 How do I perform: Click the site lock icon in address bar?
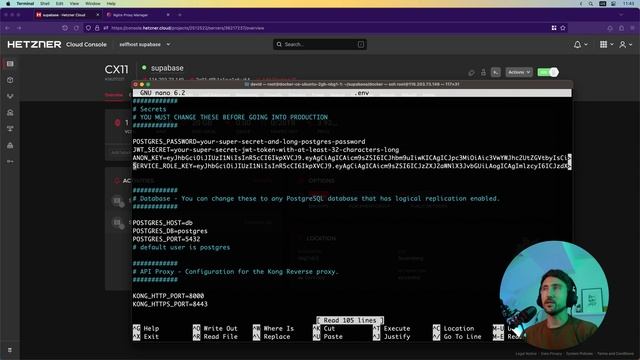97,28
